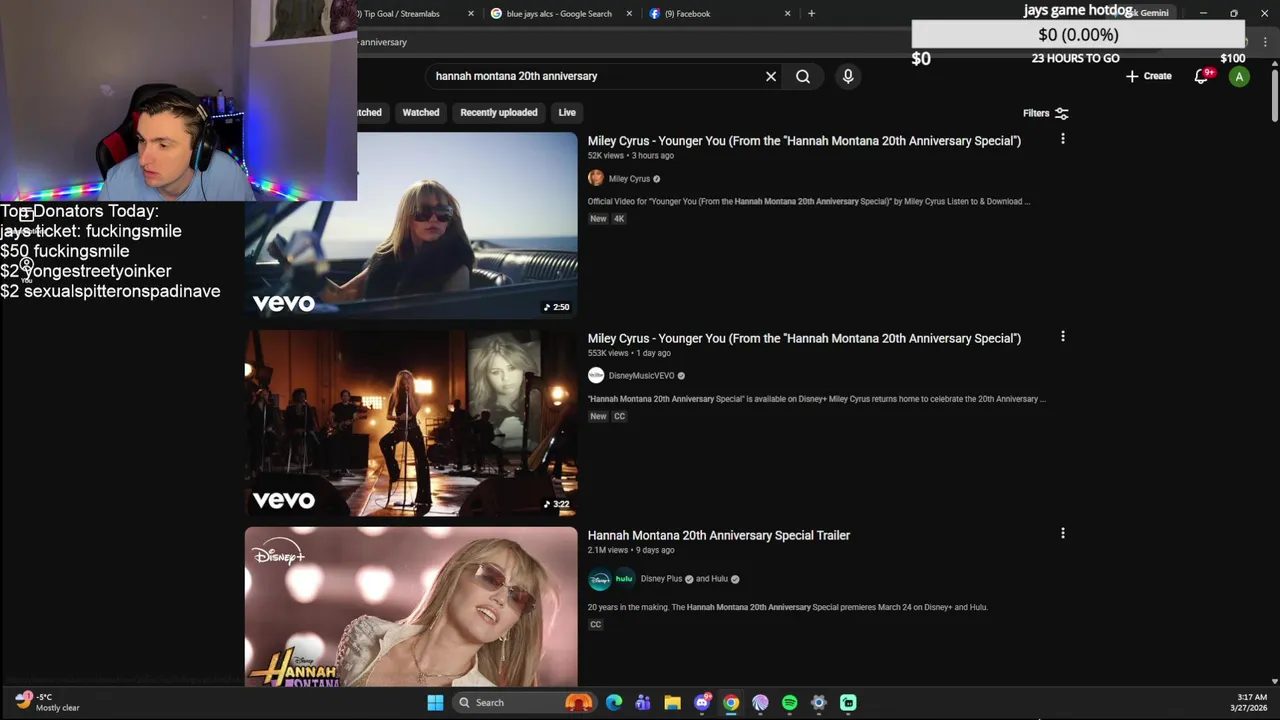This screenshot has height=720, width=1280.
Task: Open the clock and date panel
Action: point(1248,702)
